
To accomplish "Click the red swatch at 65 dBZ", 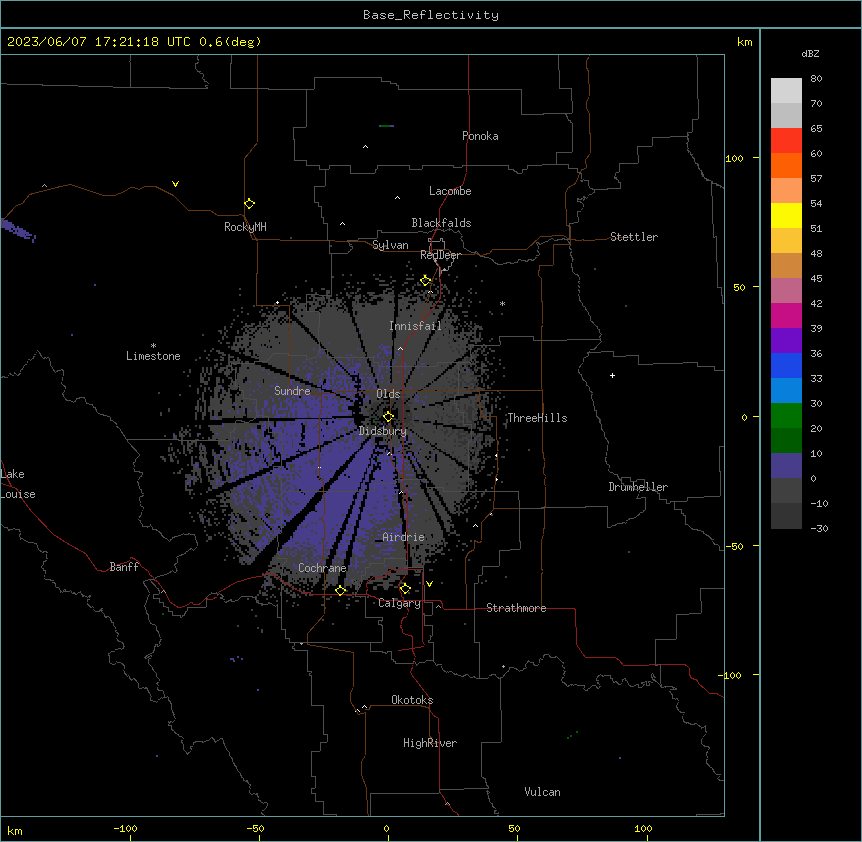I will pos(786,141).
